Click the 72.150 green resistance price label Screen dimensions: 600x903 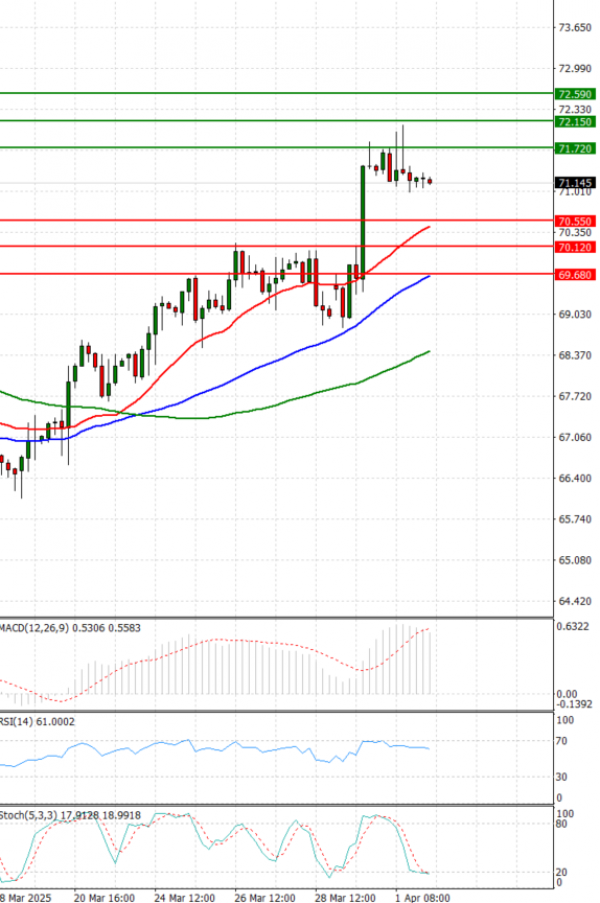coord(575,122)
